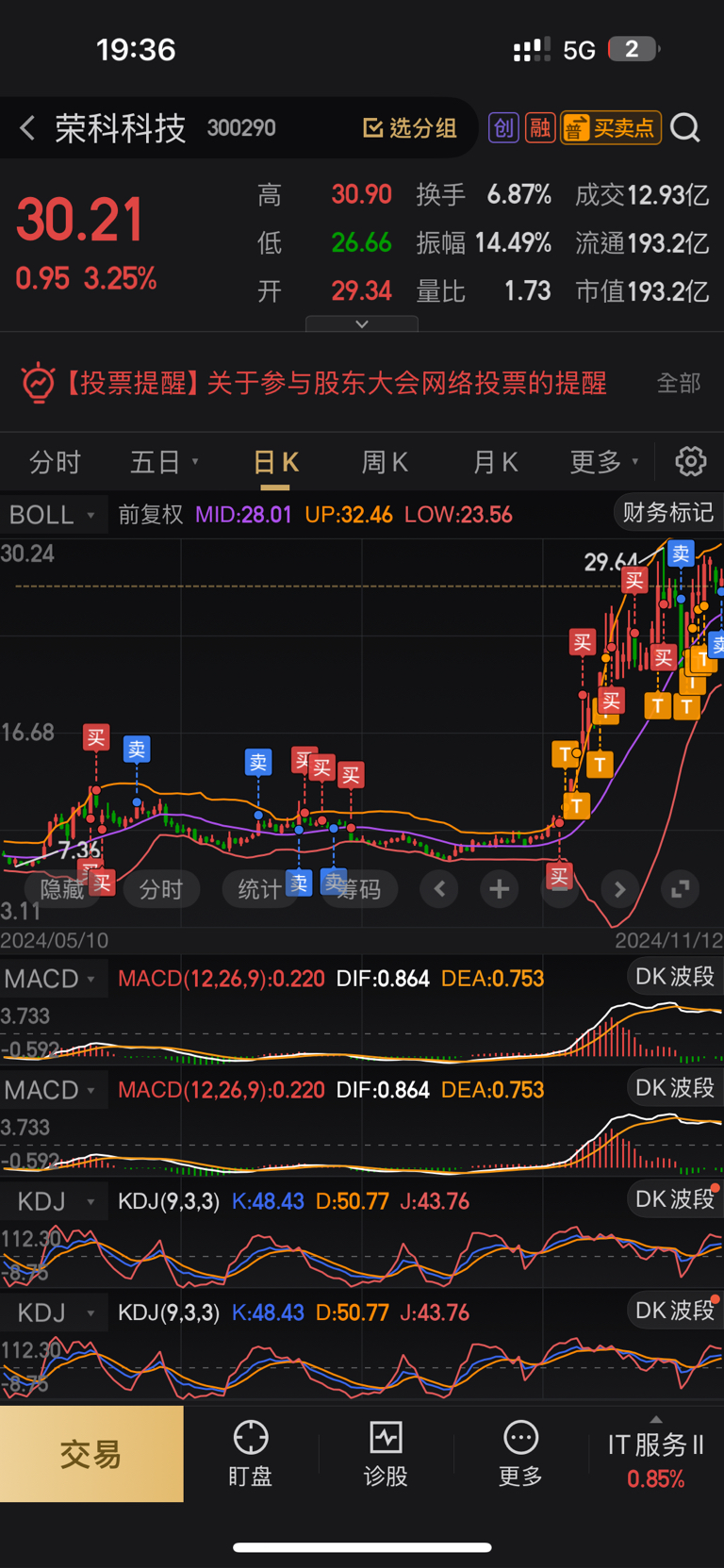
Task: Move chart right with the arrow
Action: coord(619,888)
